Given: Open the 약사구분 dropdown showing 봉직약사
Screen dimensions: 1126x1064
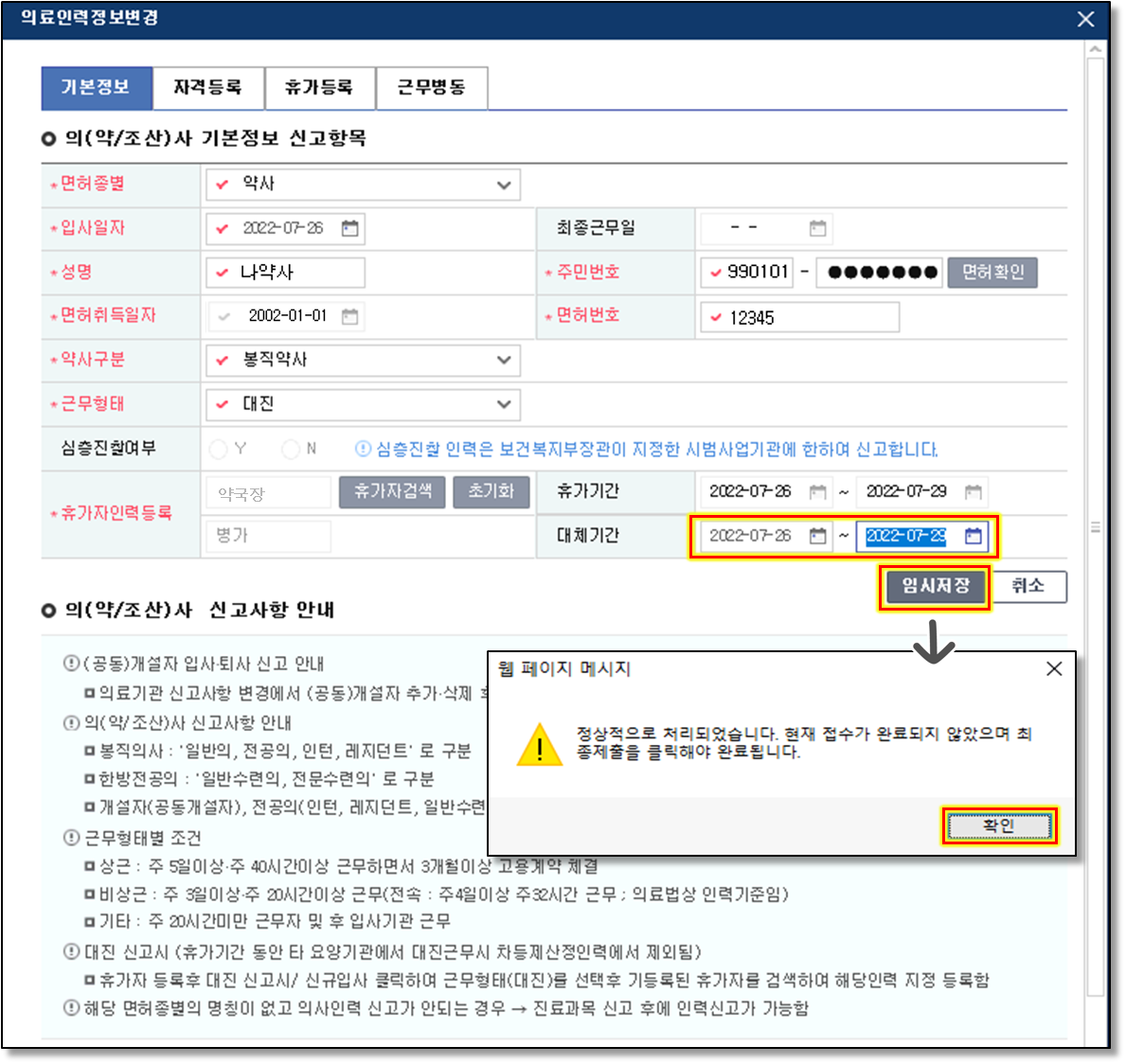Looking at the screenshot, I should coord(503,360).
